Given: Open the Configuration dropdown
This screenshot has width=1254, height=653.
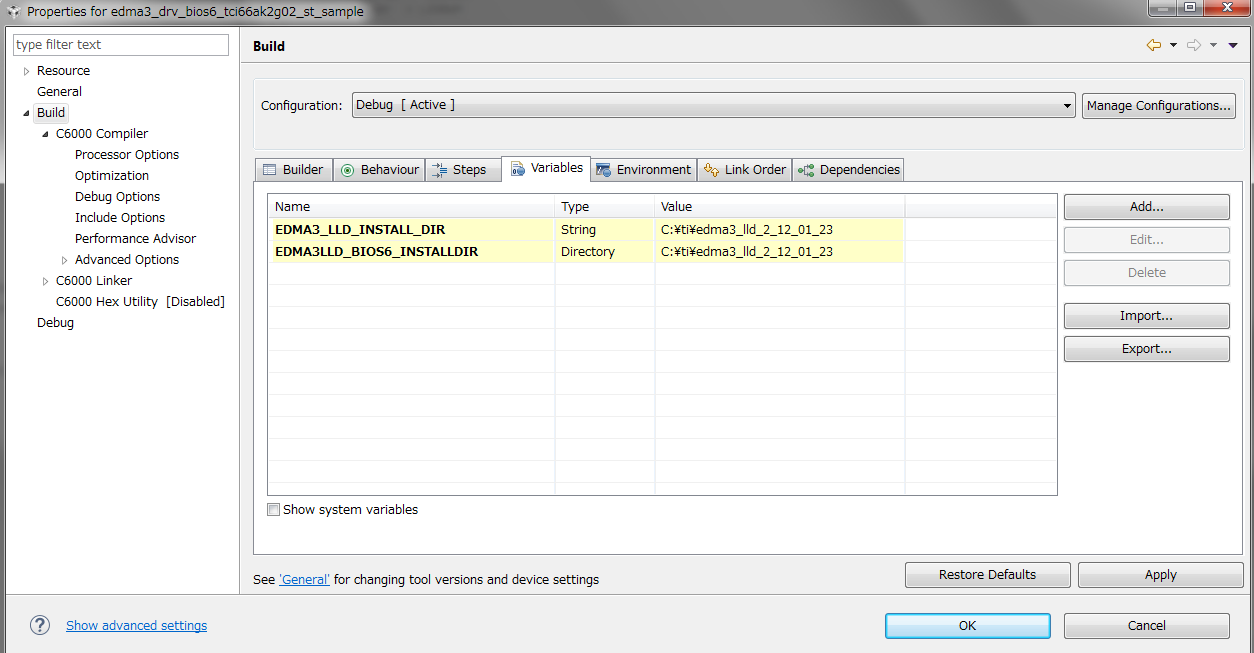Looking at the screenshot, I should pos(714,105).
